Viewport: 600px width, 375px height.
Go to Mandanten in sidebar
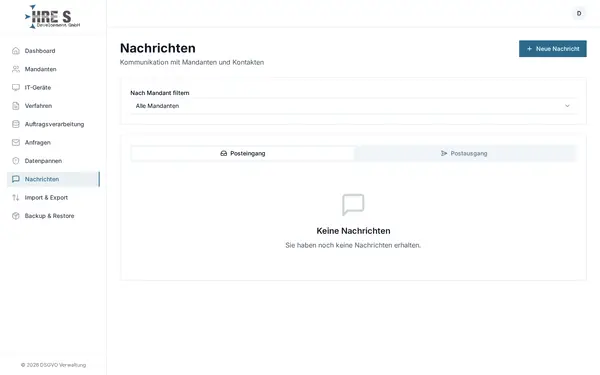pos(53,69)
